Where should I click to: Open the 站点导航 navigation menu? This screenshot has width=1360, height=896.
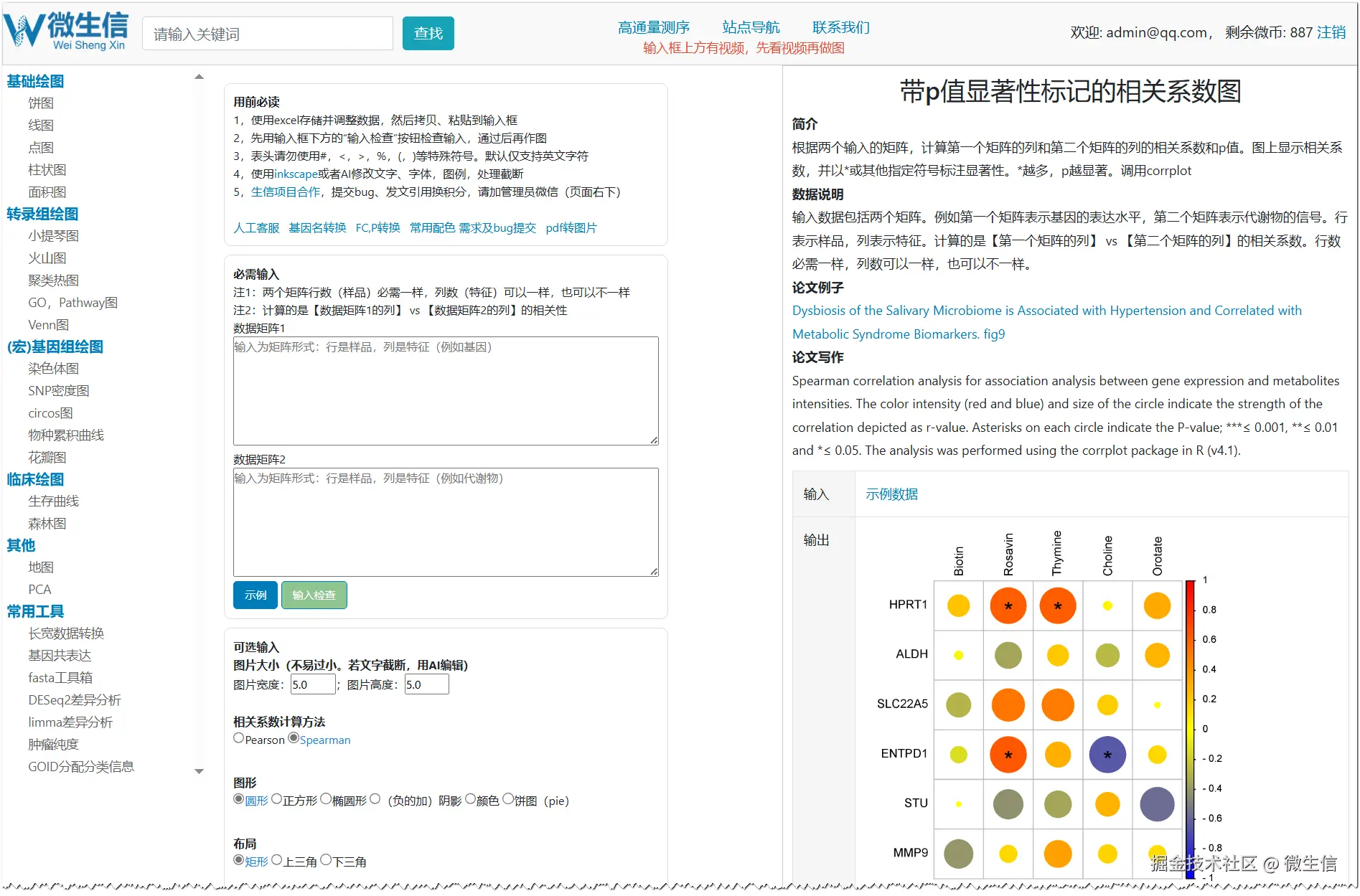(x=751, y=27)
